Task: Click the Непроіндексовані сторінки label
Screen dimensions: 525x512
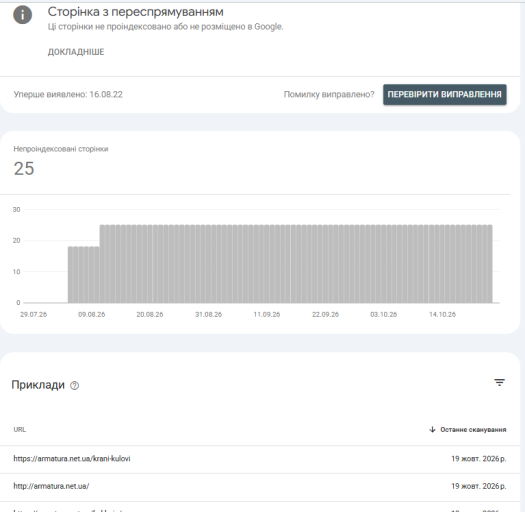Action: tap(61, 149)
